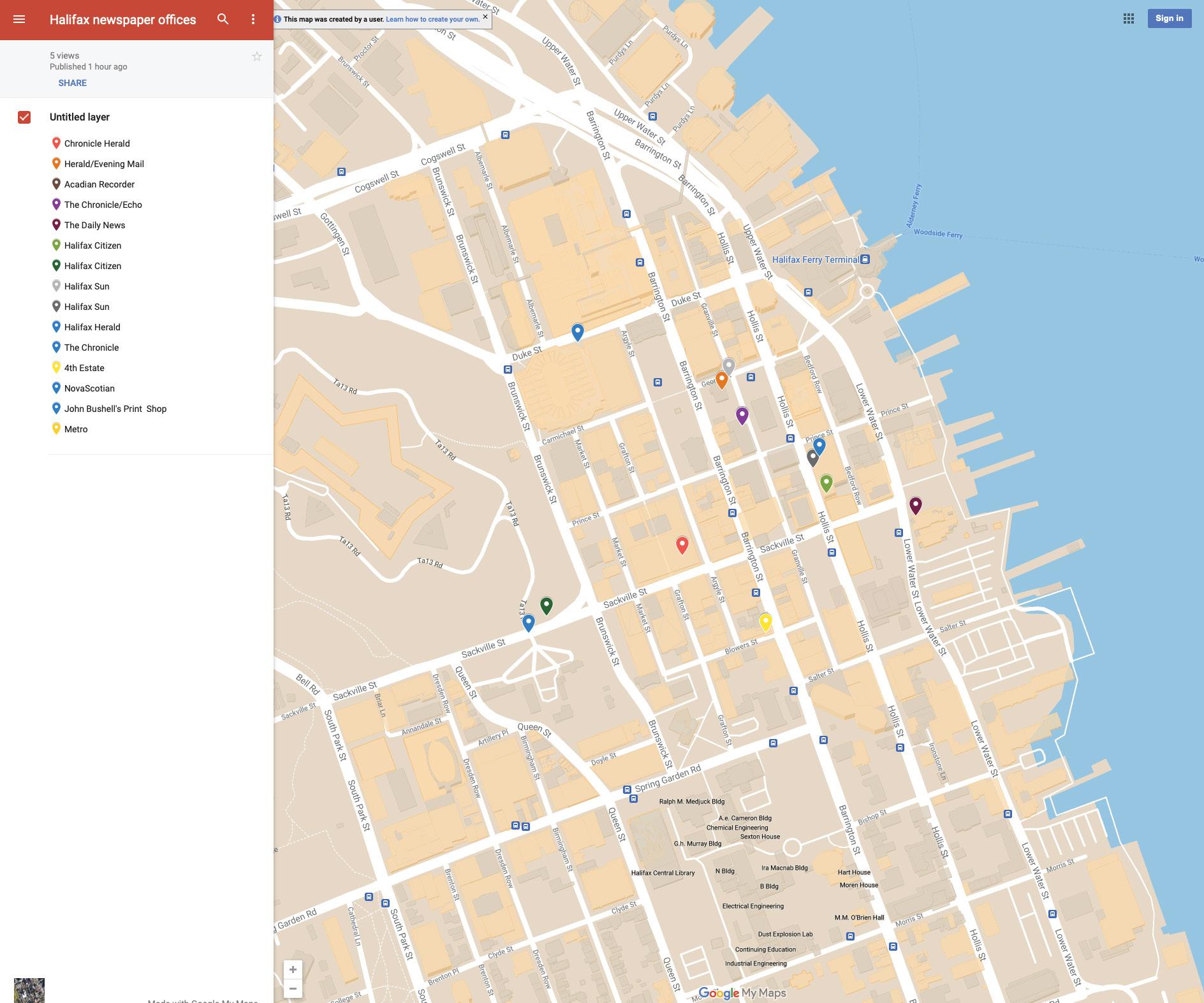Select the blue map pin beside the dark gray pin
The image size is (1204, 1003).
pyautogui.click(x=819, y=446)
